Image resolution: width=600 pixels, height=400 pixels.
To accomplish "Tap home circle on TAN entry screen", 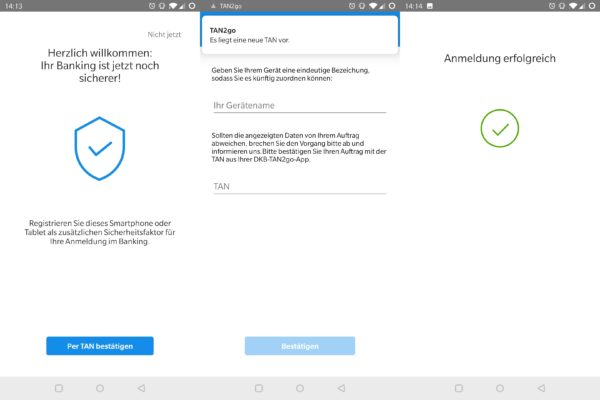I will pyautogui.click(x=300, y=387).
